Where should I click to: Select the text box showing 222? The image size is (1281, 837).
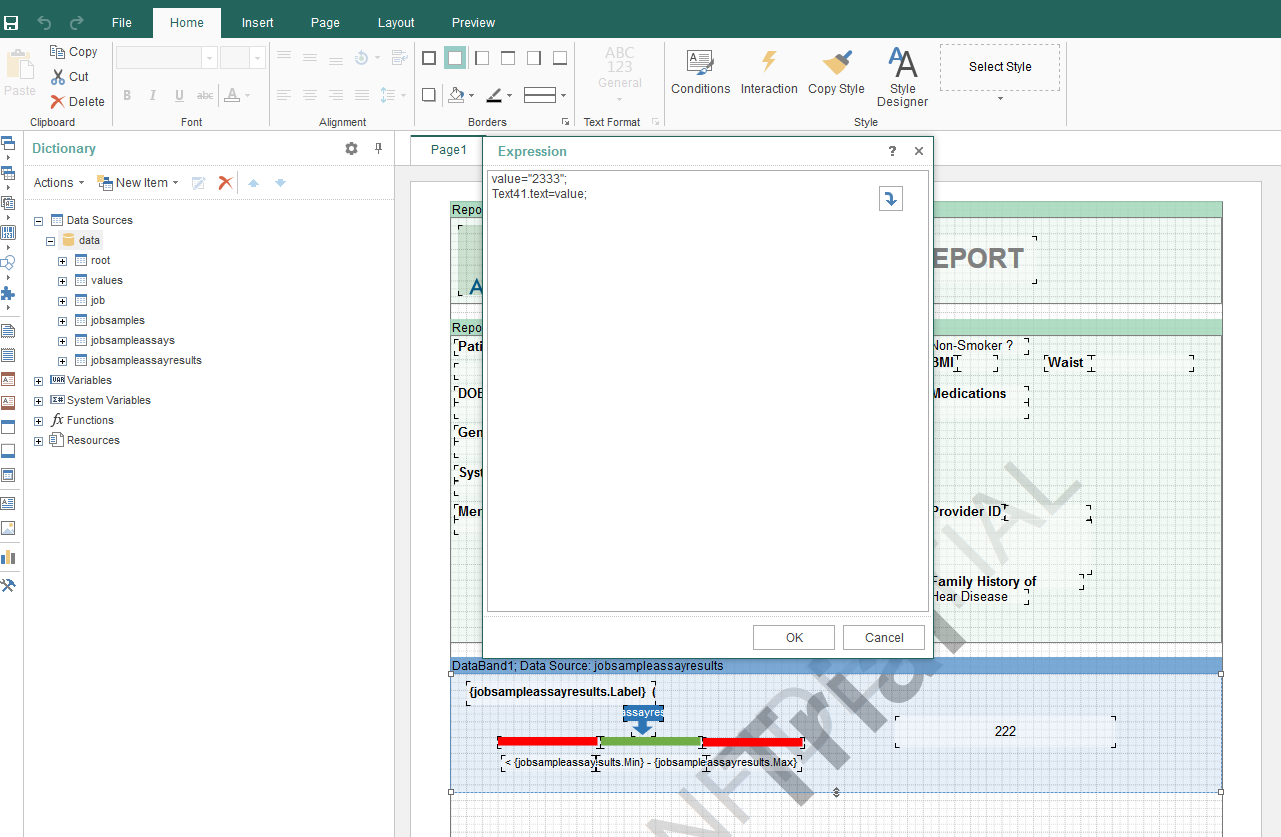click(1005, 731)
